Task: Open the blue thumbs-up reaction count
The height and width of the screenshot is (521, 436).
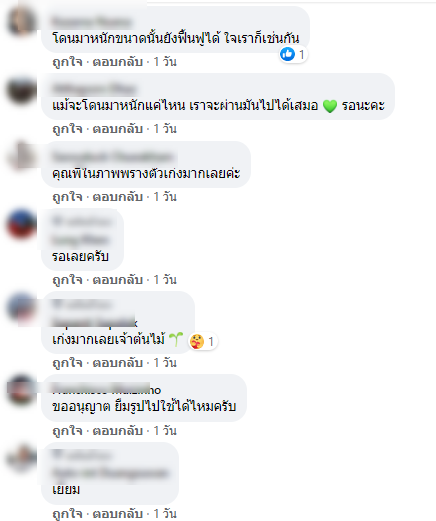Action: (293, 54)
